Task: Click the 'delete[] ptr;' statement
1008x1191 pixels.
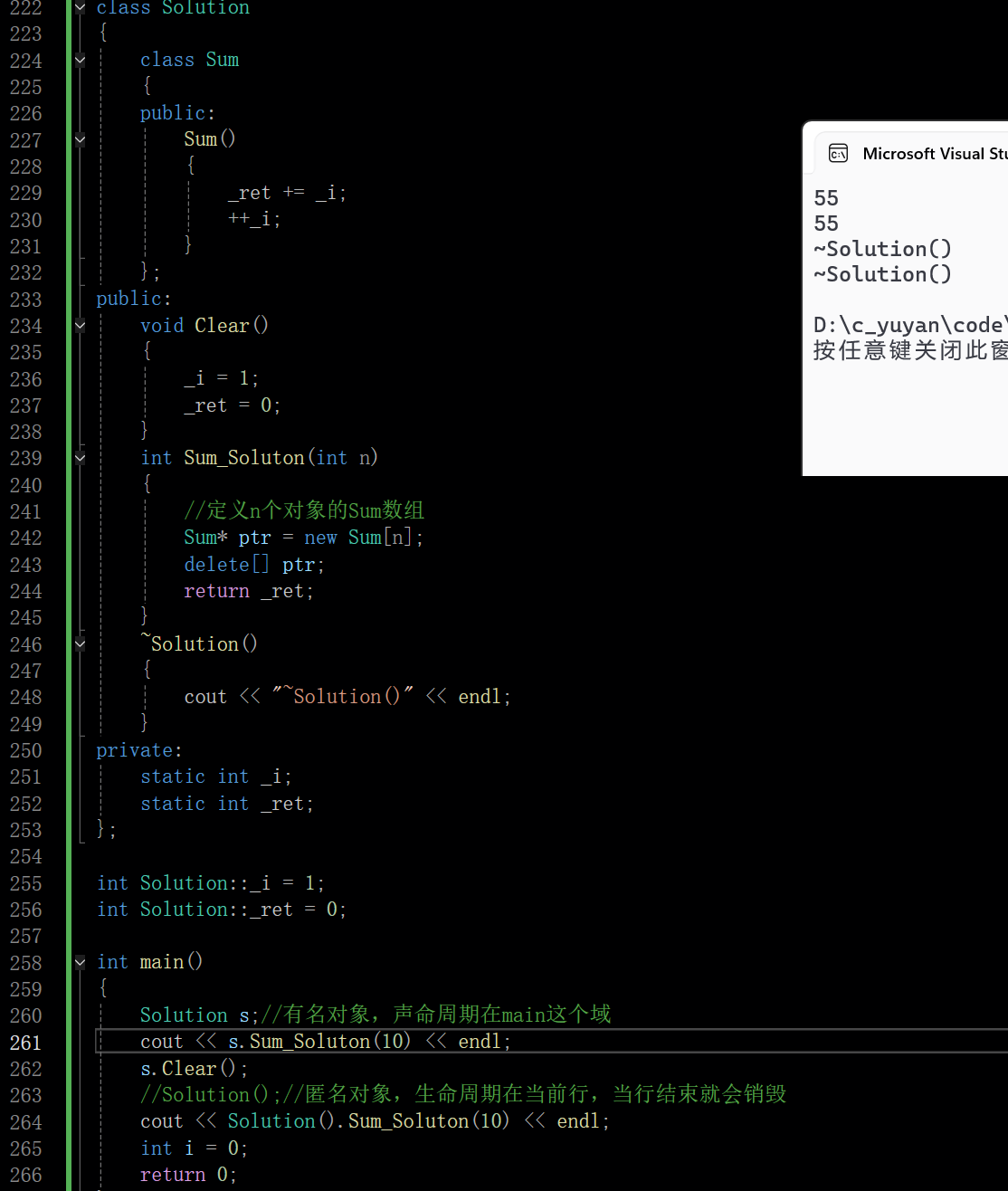Action: [254, 565]
